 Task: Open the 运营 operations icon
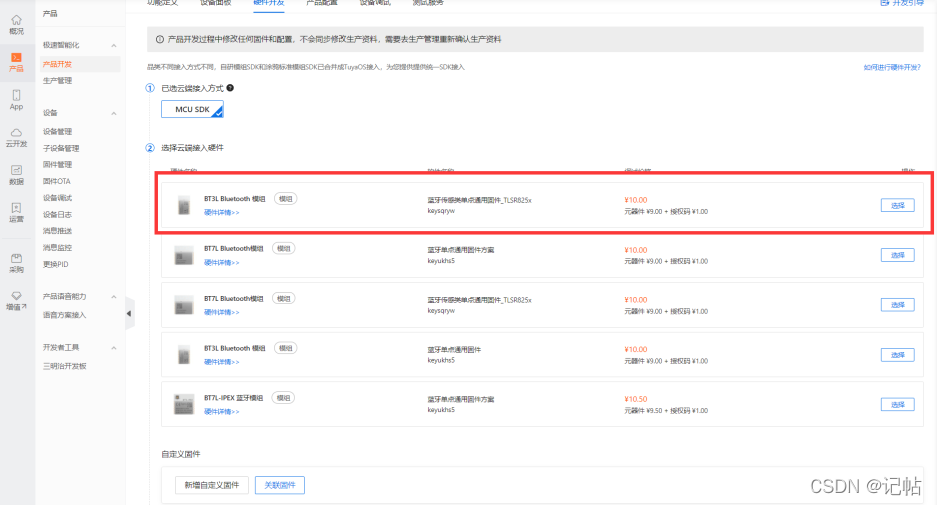[x=16, y=207]
